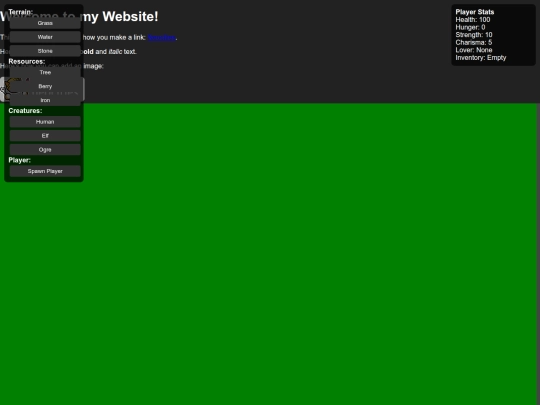Select the Human creature button

tap(45, 122)
